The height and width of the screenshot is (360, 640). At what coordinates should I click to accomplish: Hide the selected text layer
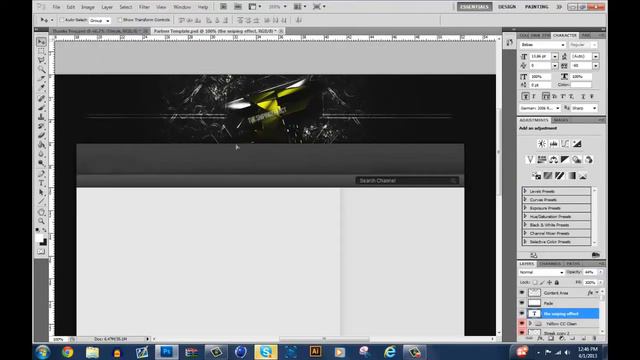click(x=522, y=313)
